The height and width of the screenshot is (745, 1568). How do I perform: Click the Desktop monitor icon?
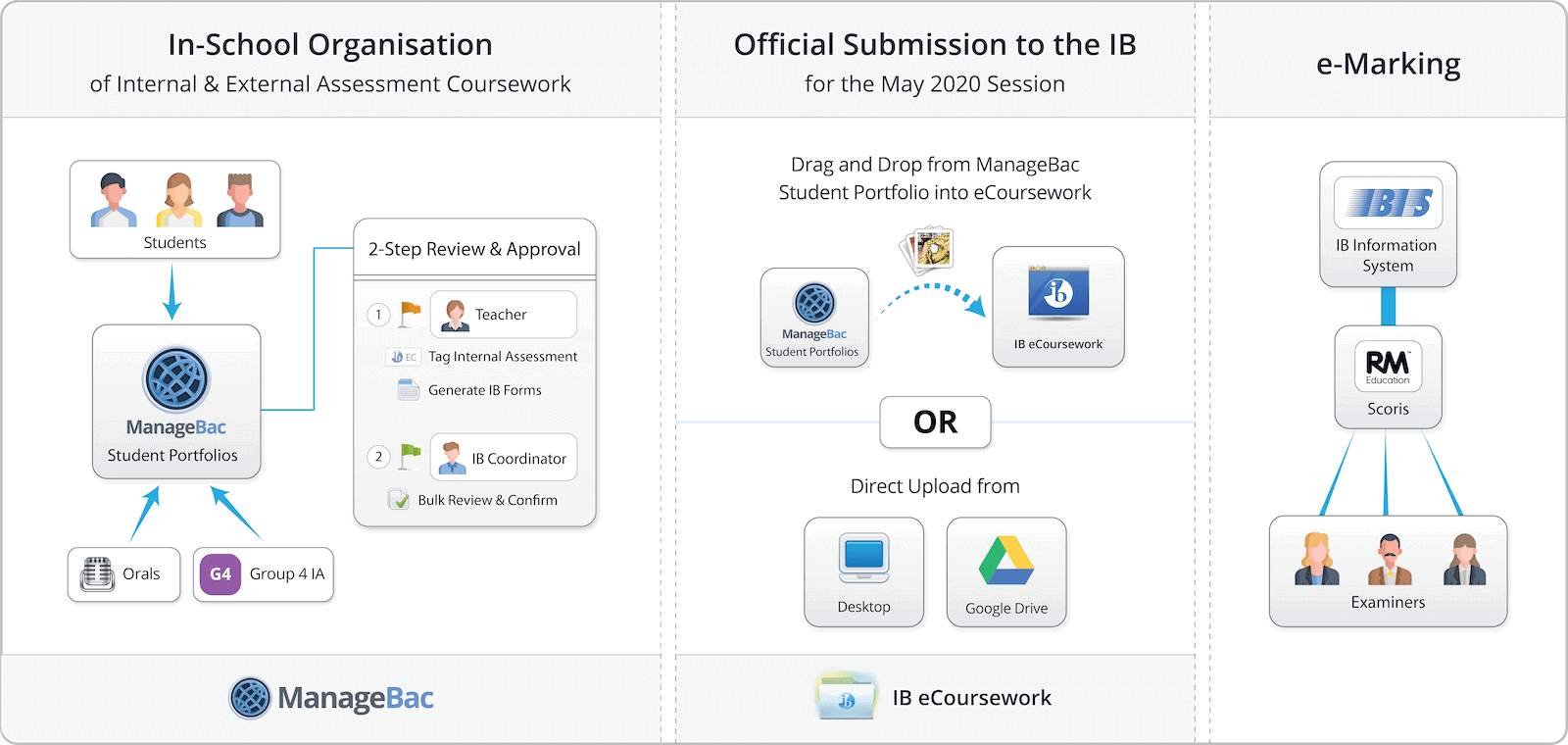tap(864, 559)
